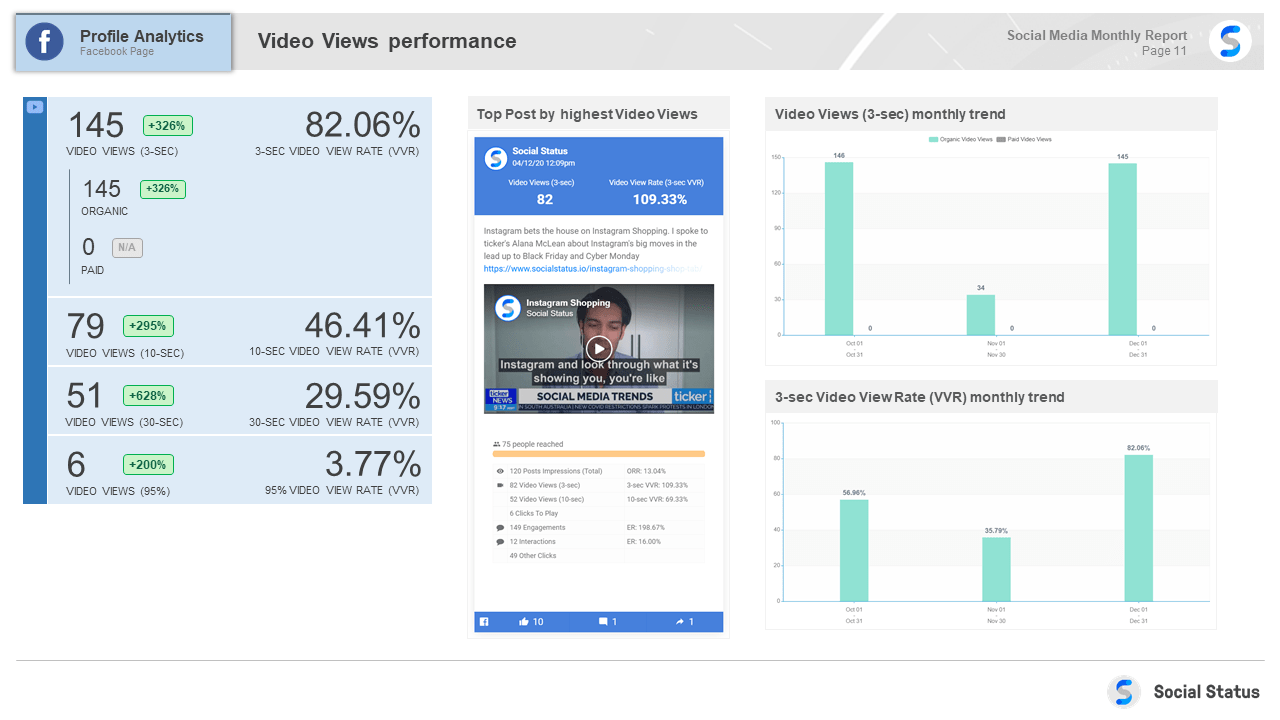Click the 6 video views (95%) number
The image size is (1280, 720).
(x=76, y=465)
